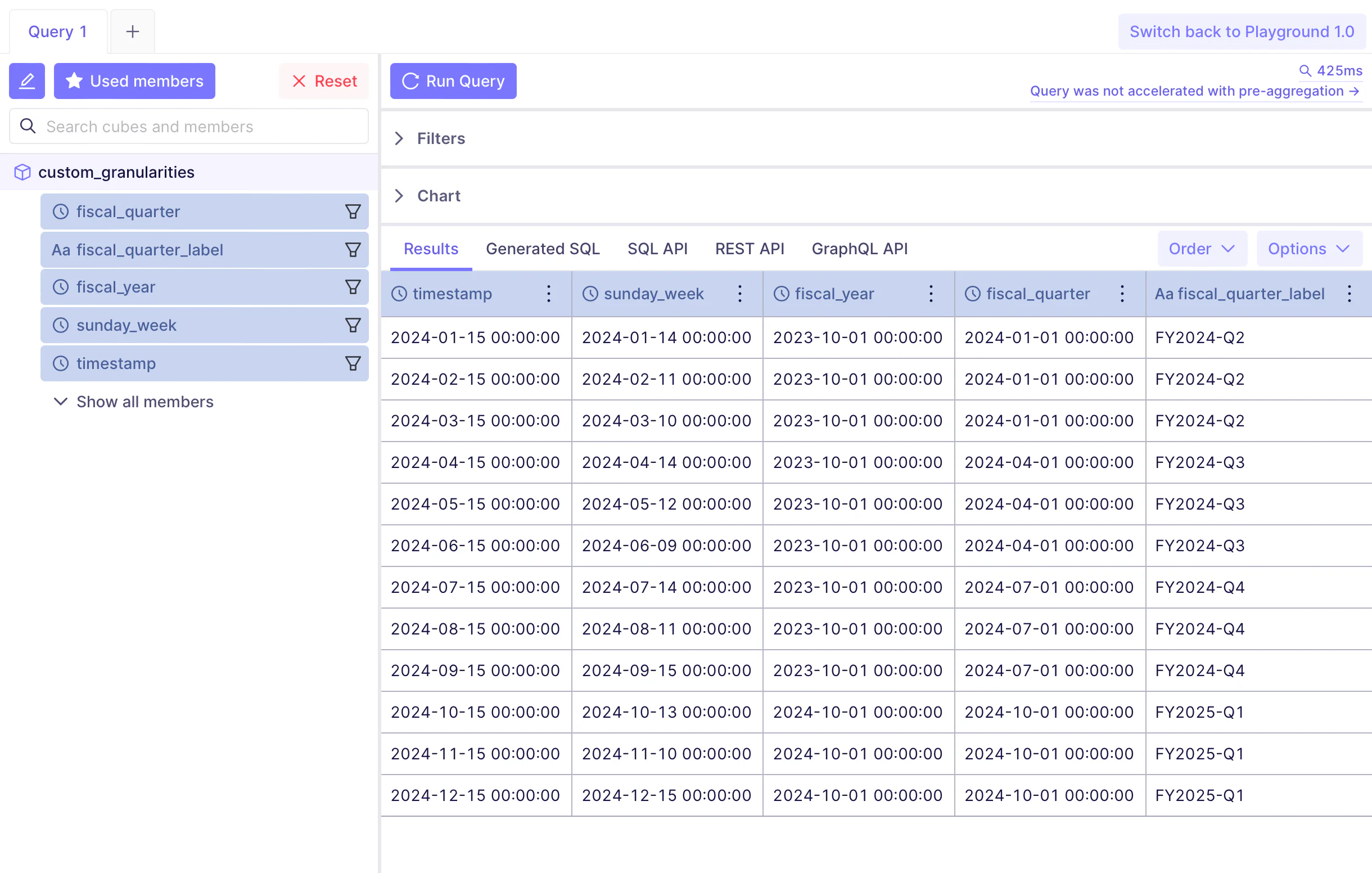Click filter icon next to fiscal_quarter member

pos(353,211)
